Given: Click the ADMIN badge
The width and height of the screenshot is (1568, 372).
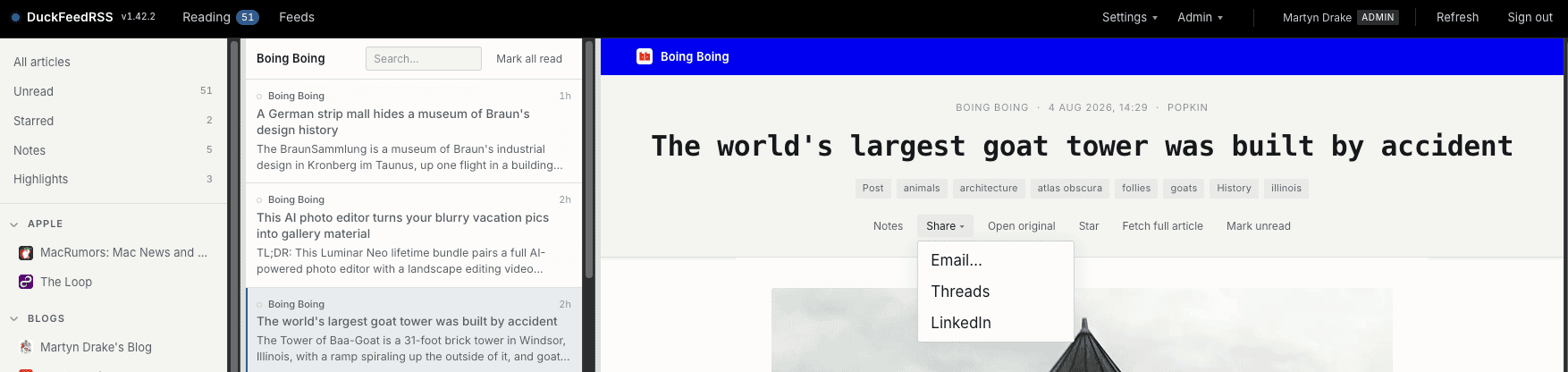Looking at the screenshot, I should pos(1378,17).
